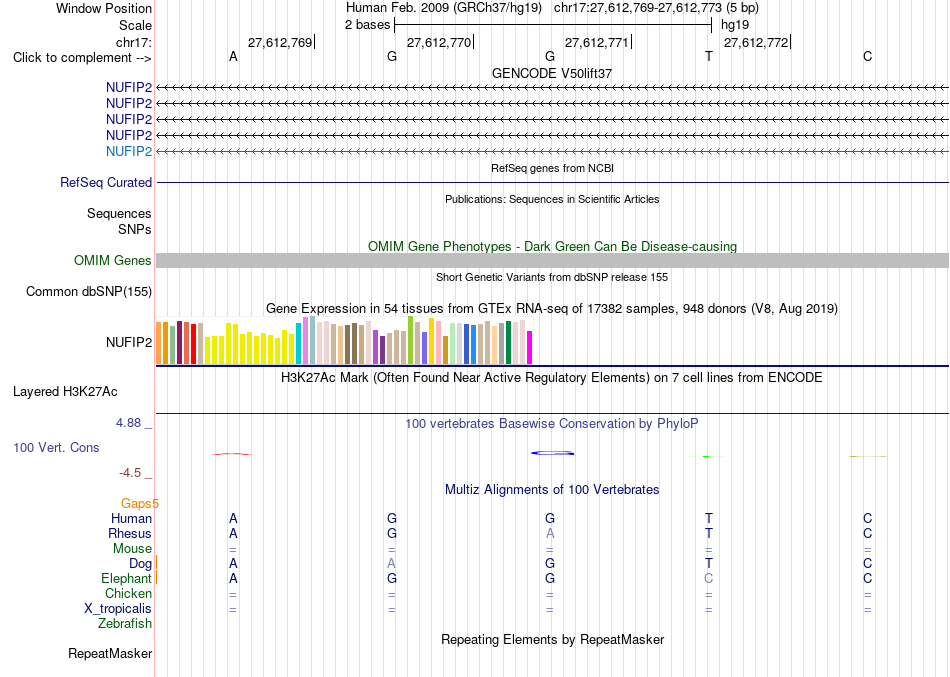Select the Zebrafish alignment row label
The height and width of the screenshot is (677, 950).
tap(125, 624)
